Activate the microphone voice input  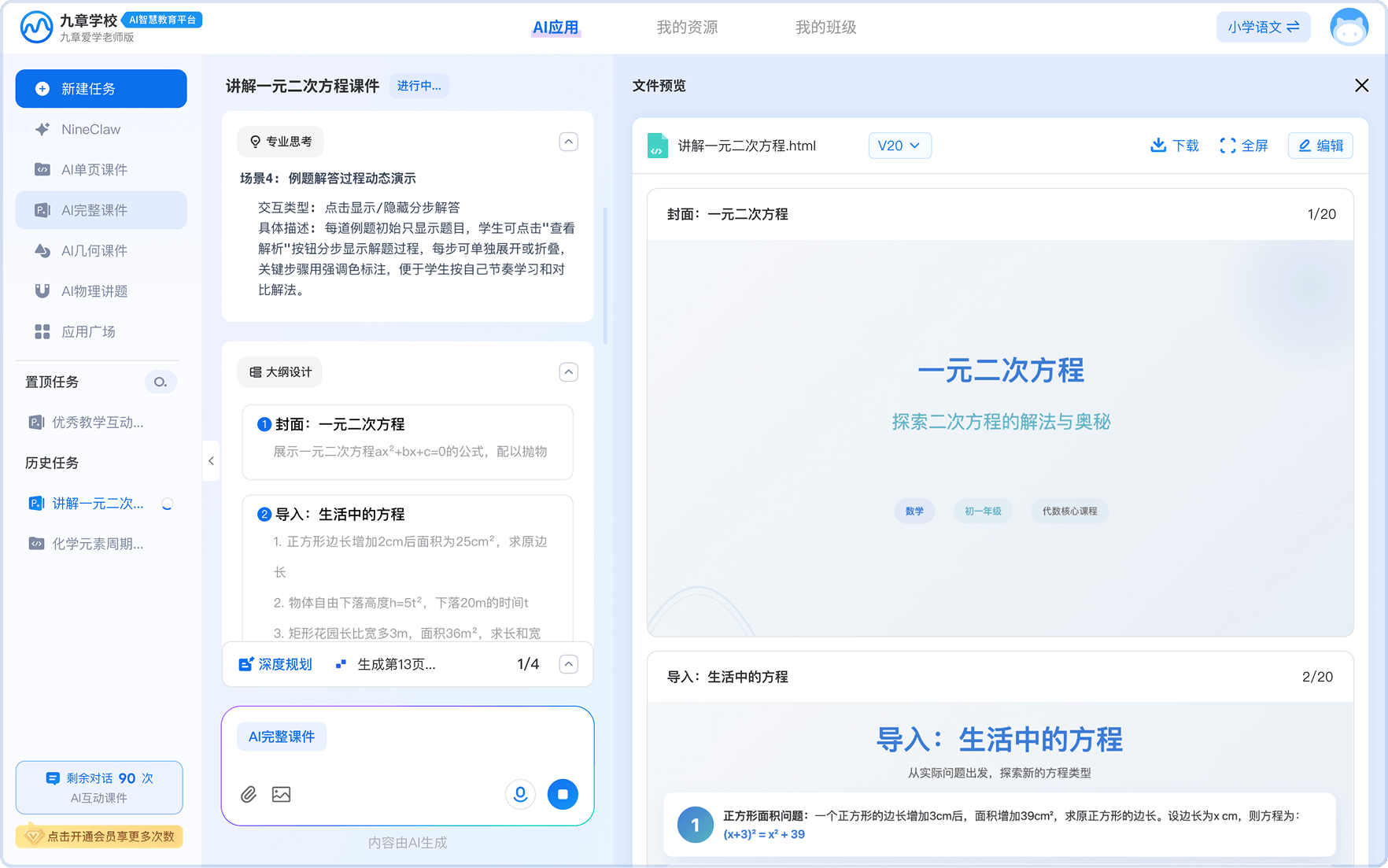point(520,794)
